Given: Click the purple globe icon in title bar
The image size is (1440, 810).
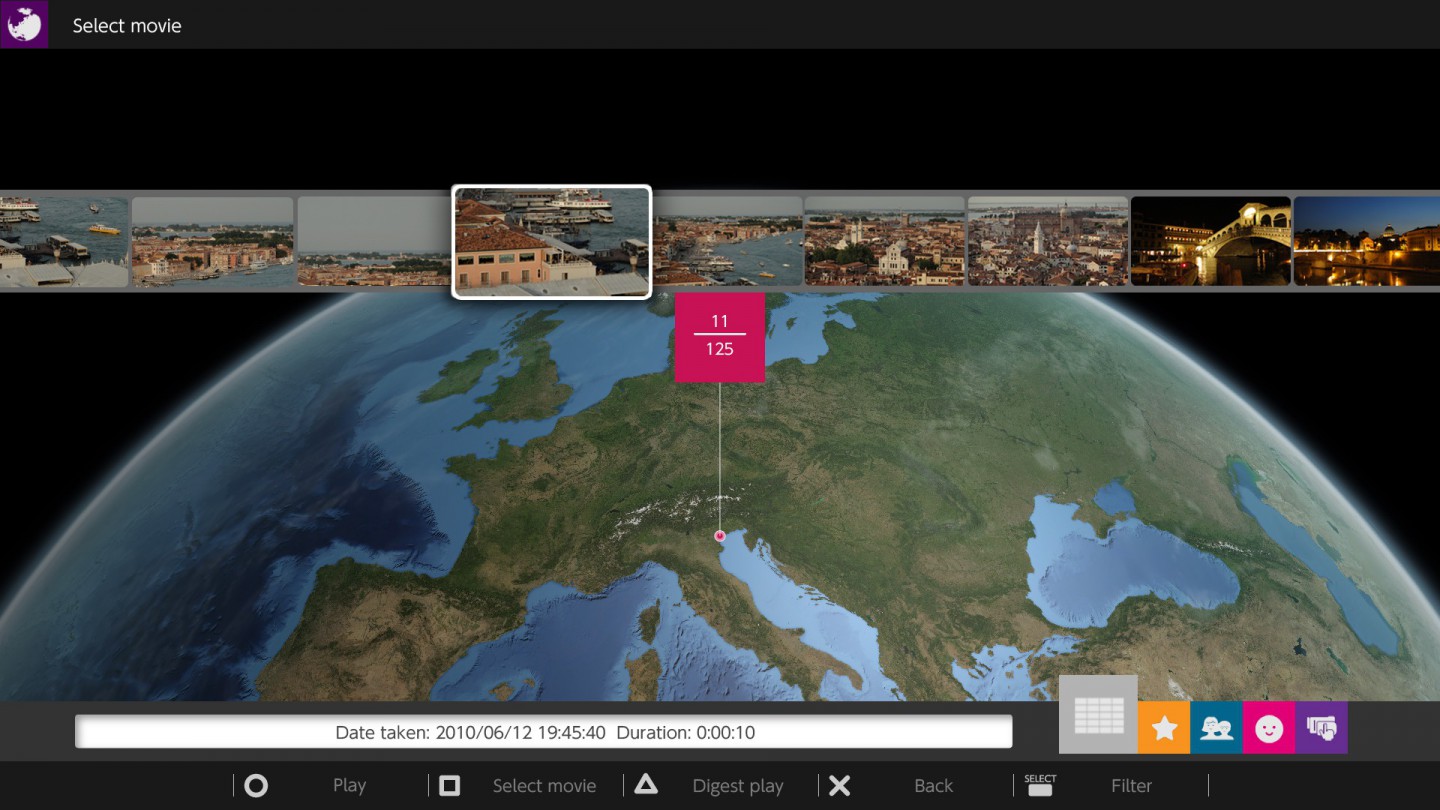Looking at the screenshot, I should click(x=24, y=24).
